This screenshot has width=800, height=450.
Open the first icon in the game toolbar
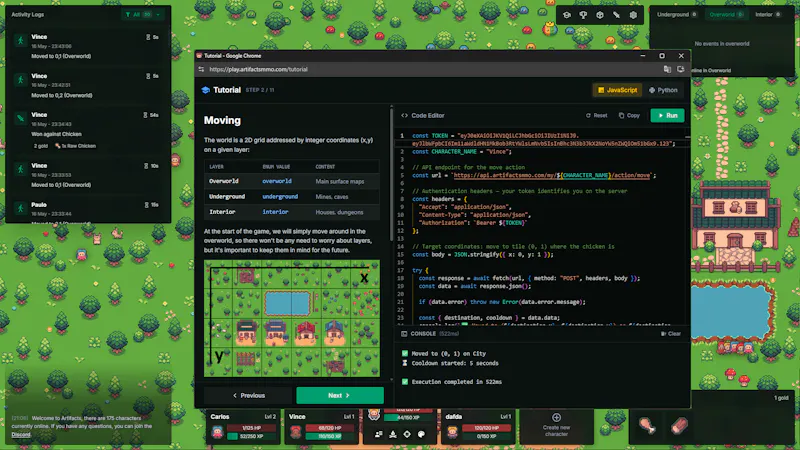tap(567, 15)
